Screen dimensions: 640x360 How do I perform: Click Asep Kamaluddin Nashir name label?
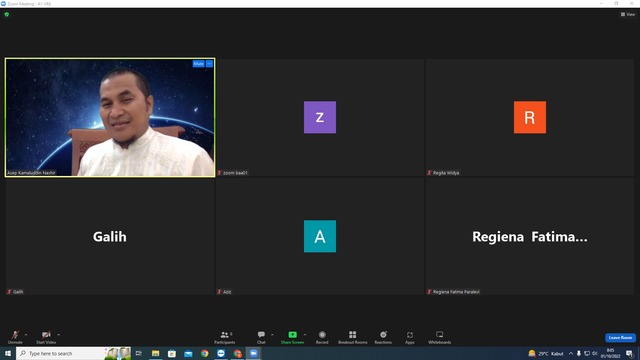[31, 173]
